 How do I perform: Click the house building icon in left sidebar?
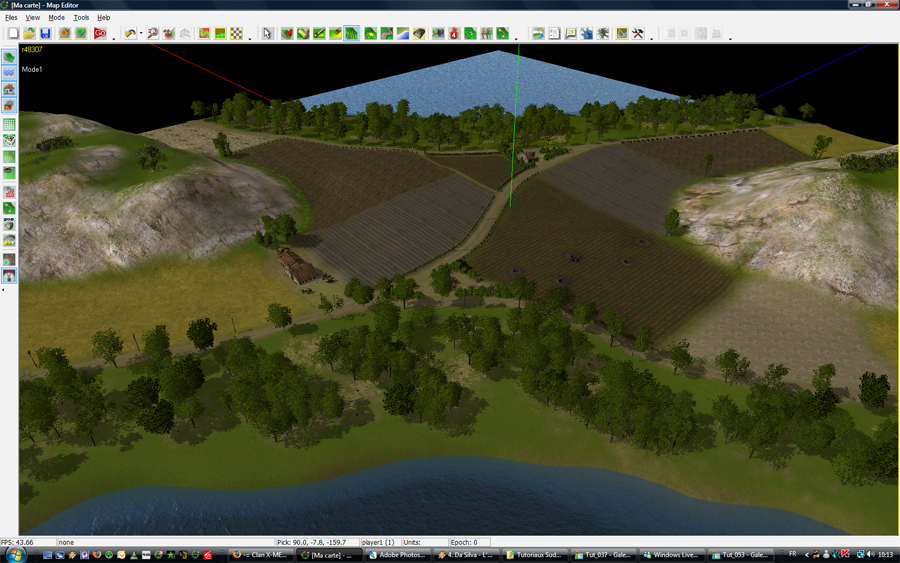tap(9, 89)
